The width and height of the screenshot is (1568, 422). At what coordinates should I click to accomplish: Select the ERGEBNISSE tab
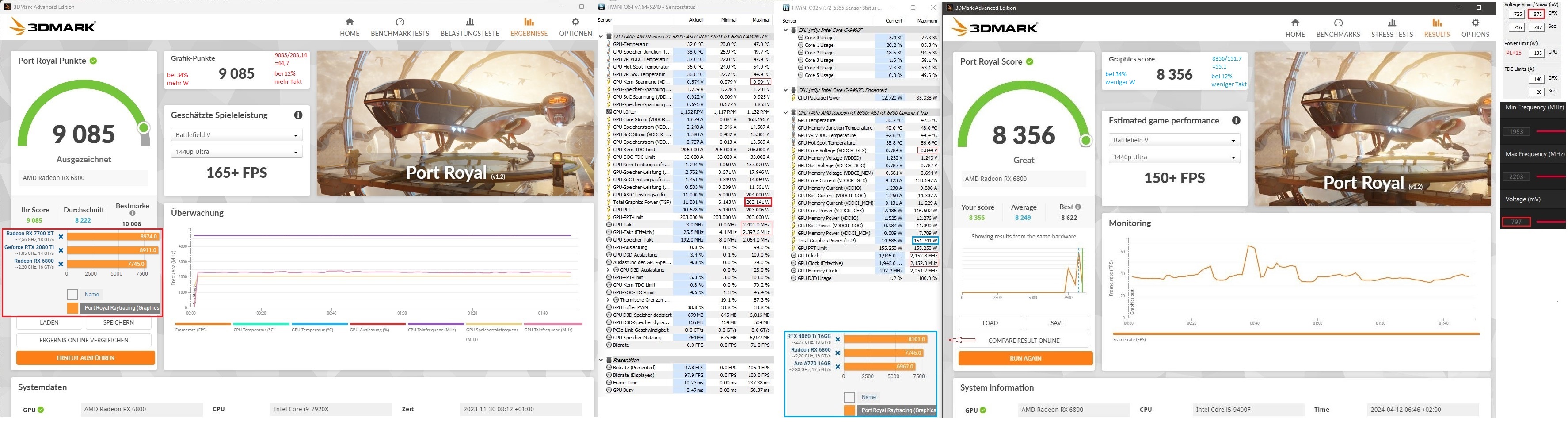tap(529, 27)
